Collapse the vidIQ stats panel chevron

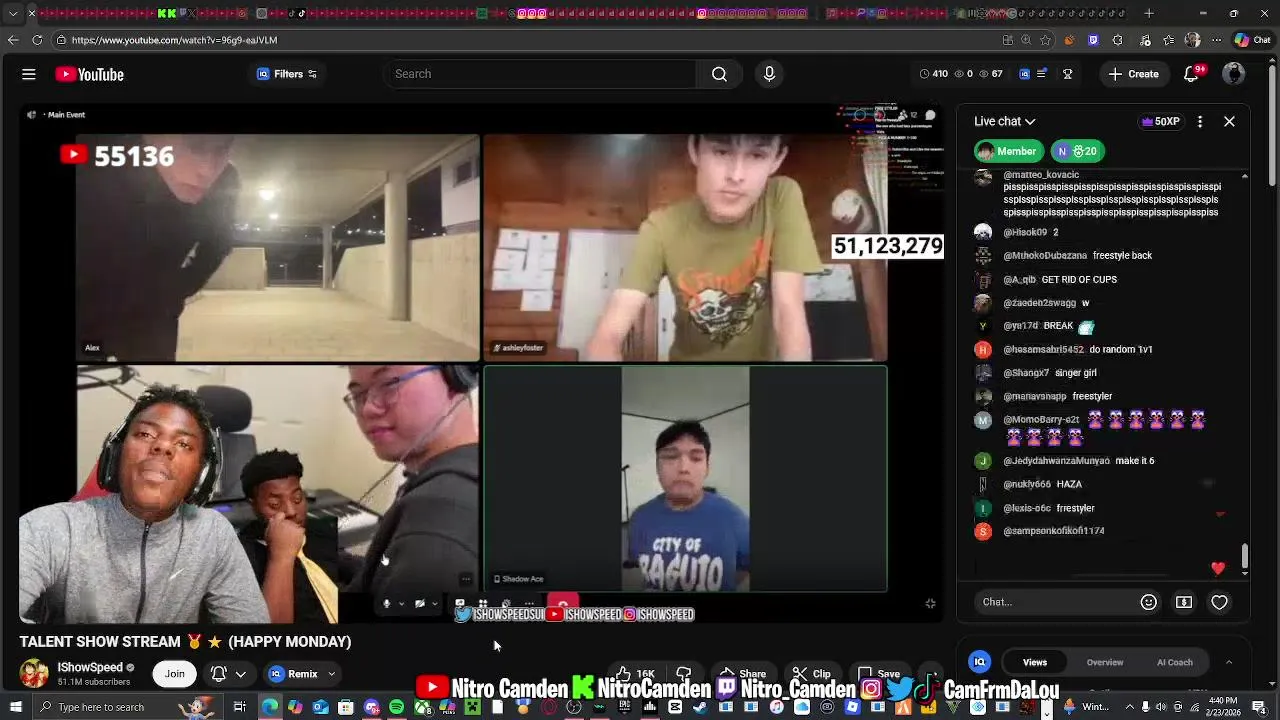(1229, 662)
